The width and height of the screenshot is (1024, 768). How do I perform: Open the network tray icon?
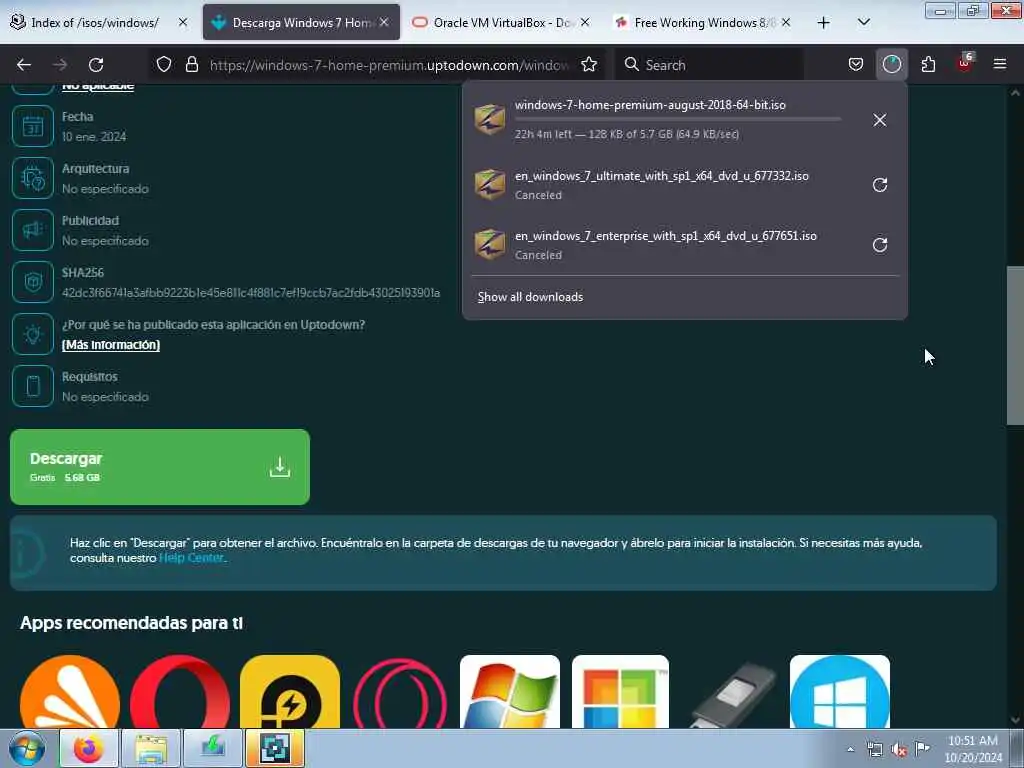pyautogui.click(x=875, y=749)
